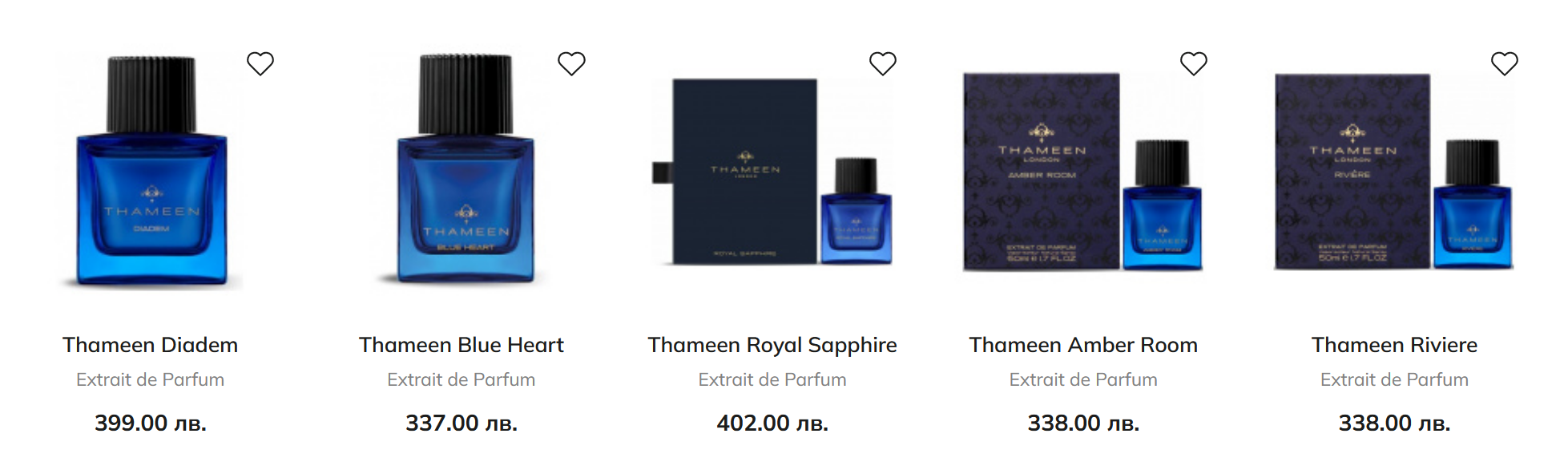The width and height of the screenshot is (1568, 466).
Task: Open the Thameen Diadem bottle image
Action: pos(151,171)
